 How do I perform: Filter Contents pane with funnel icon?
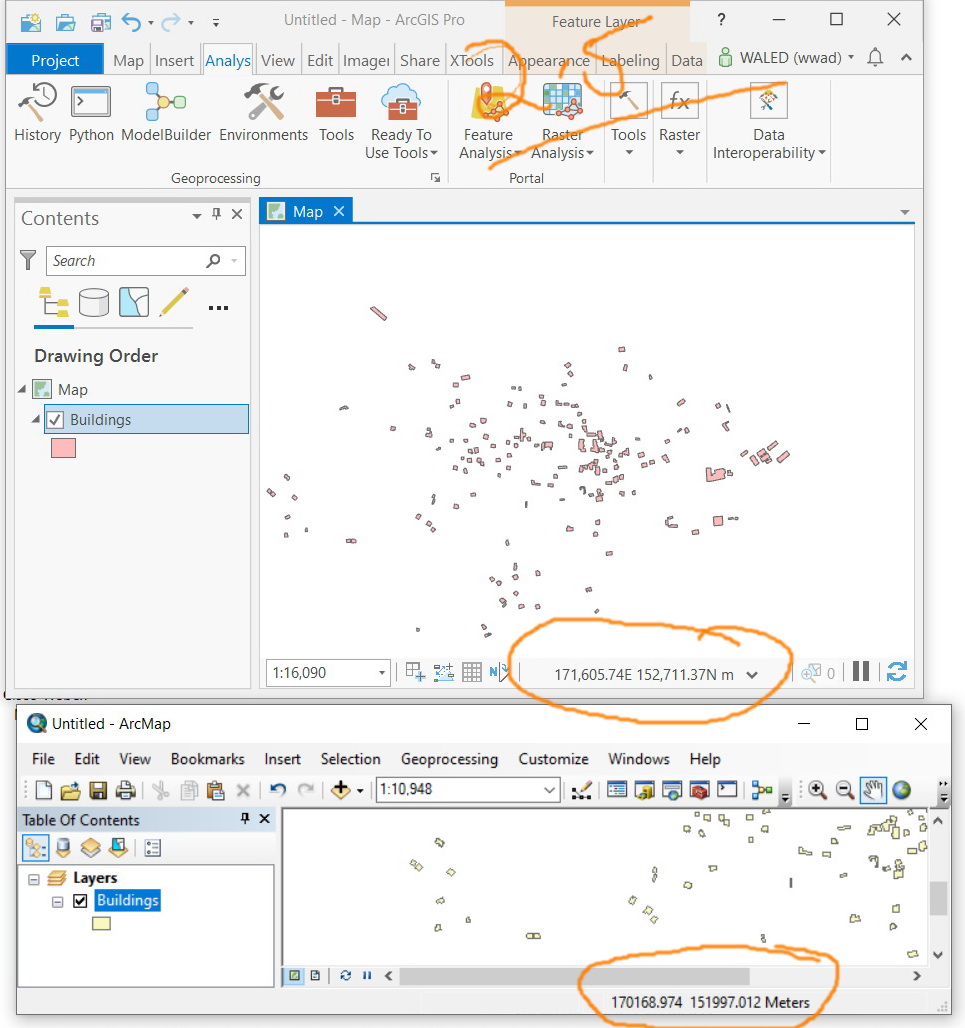[28, 260]
